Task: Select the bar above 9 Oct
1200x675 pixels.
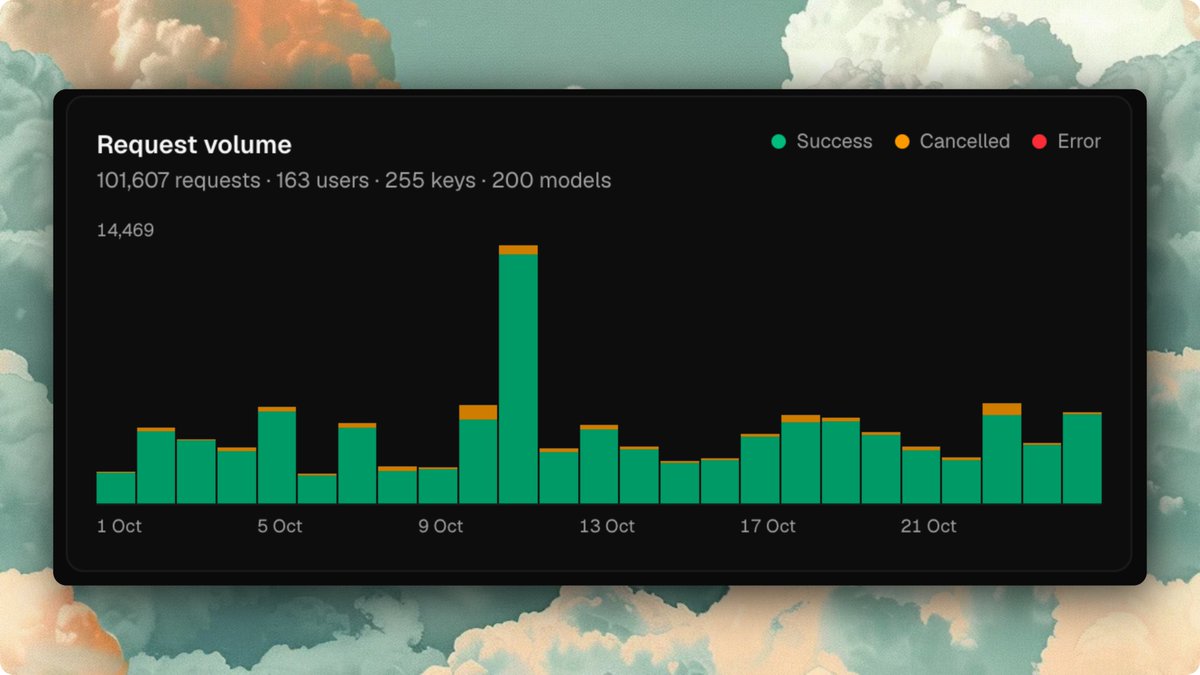Action: click(438, 485)
